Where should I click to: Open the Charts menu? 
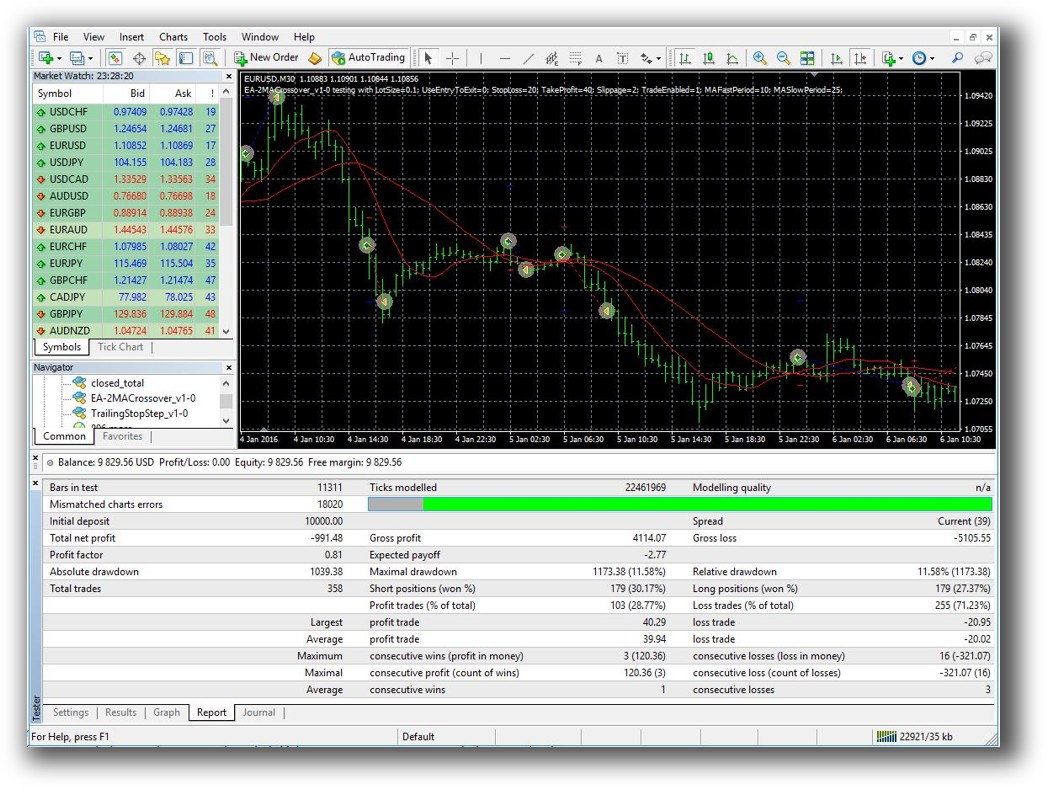(173, 36)
